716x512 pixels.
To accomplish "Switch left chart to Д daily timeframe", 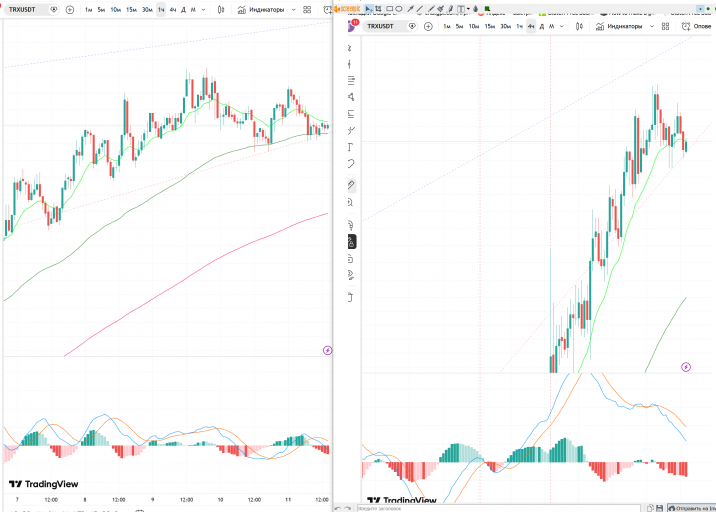I will (x=183, y=10).
